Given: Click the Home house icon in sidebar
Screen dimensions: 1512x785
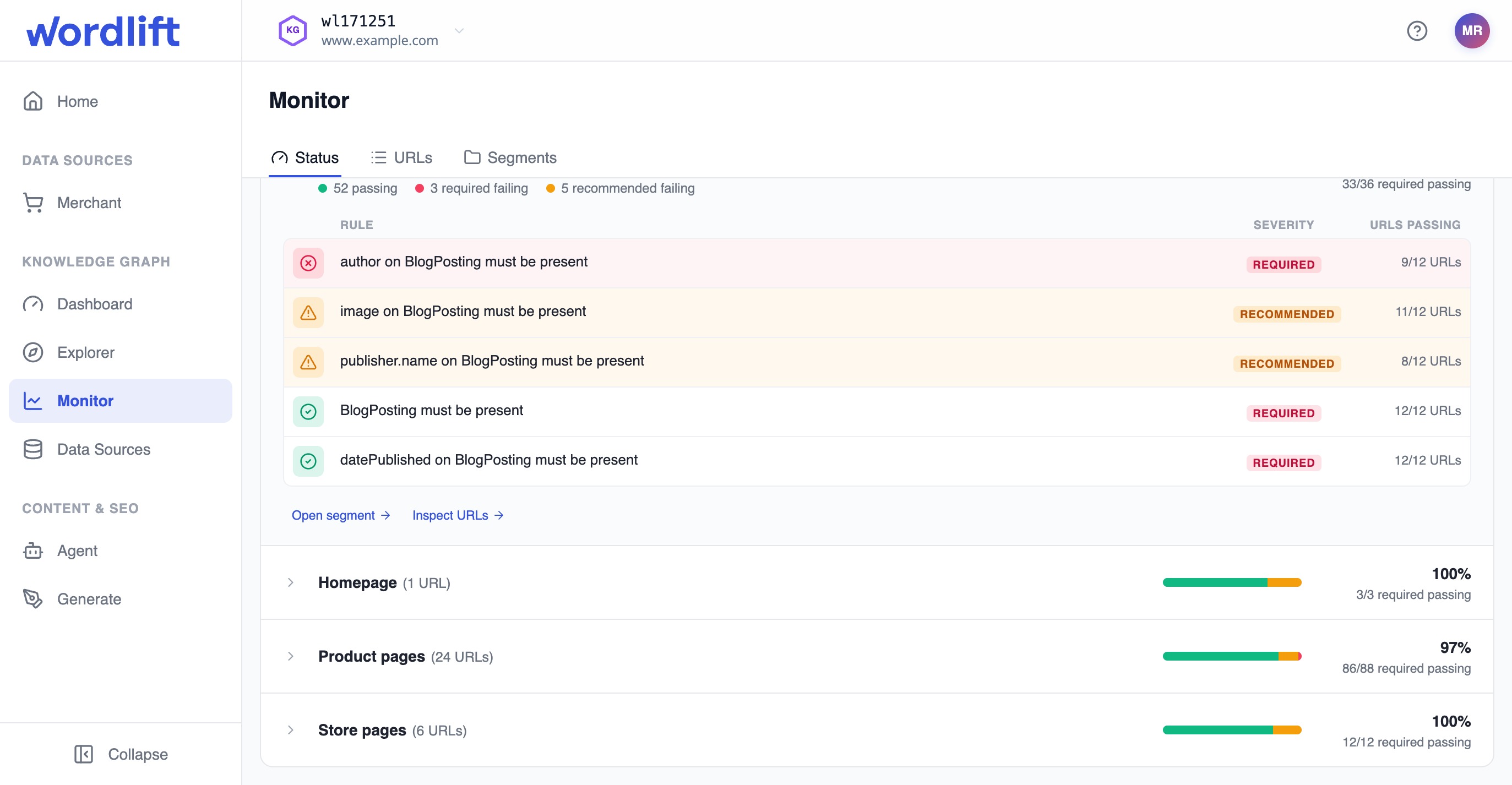Looking at the screenshot, I should [33, 101].
